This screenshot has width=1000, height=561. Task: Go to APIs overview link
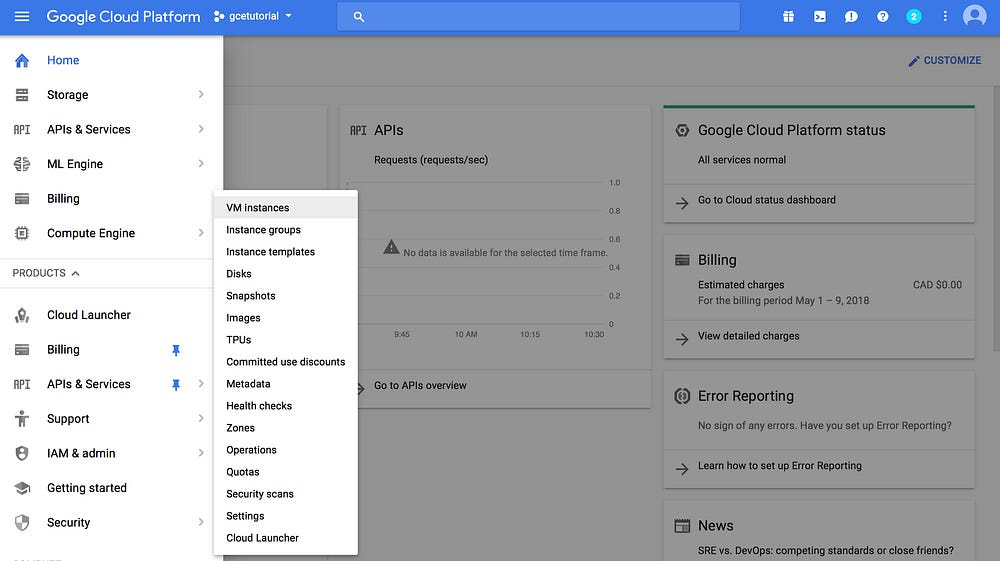[420, 386]
